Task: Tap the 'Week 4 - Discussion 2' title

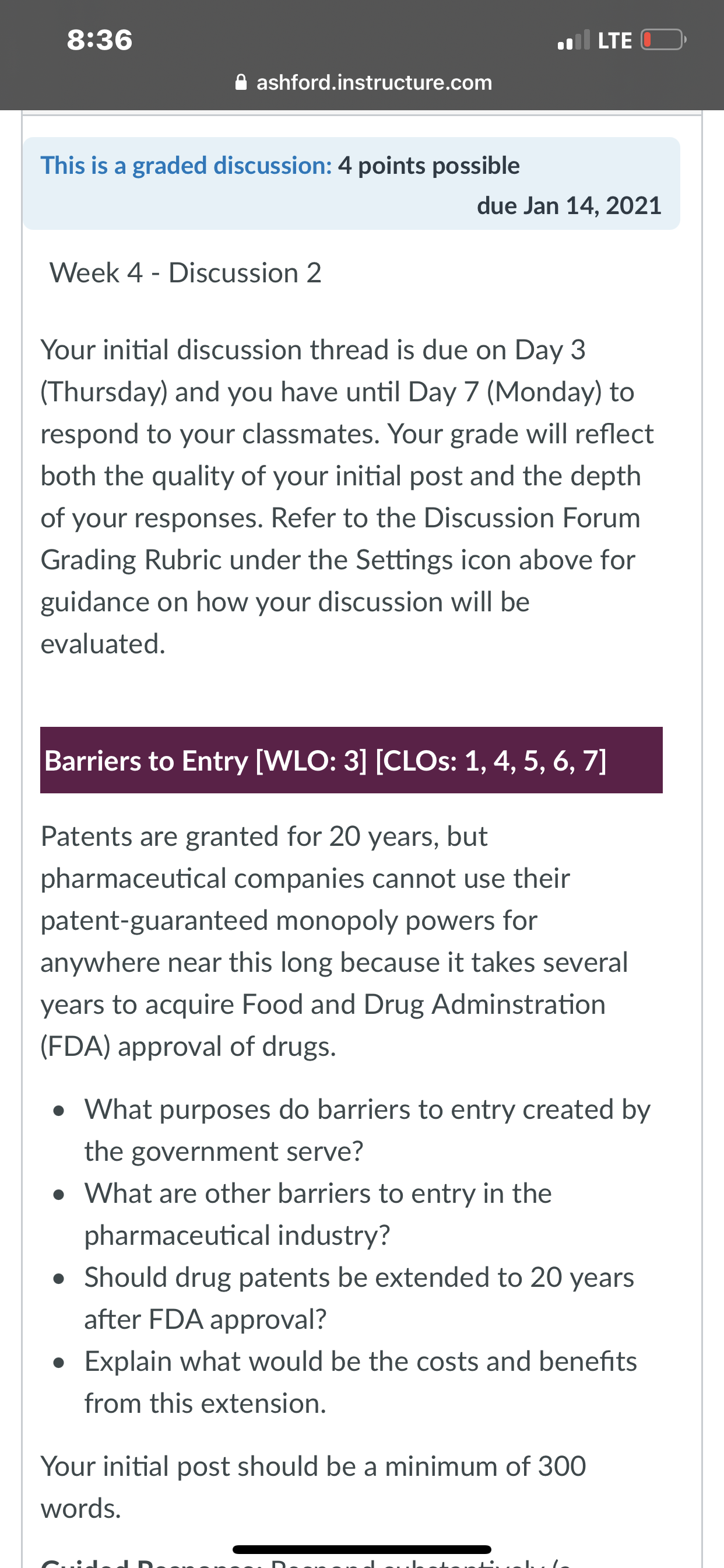Action: [x=185, y=272]
